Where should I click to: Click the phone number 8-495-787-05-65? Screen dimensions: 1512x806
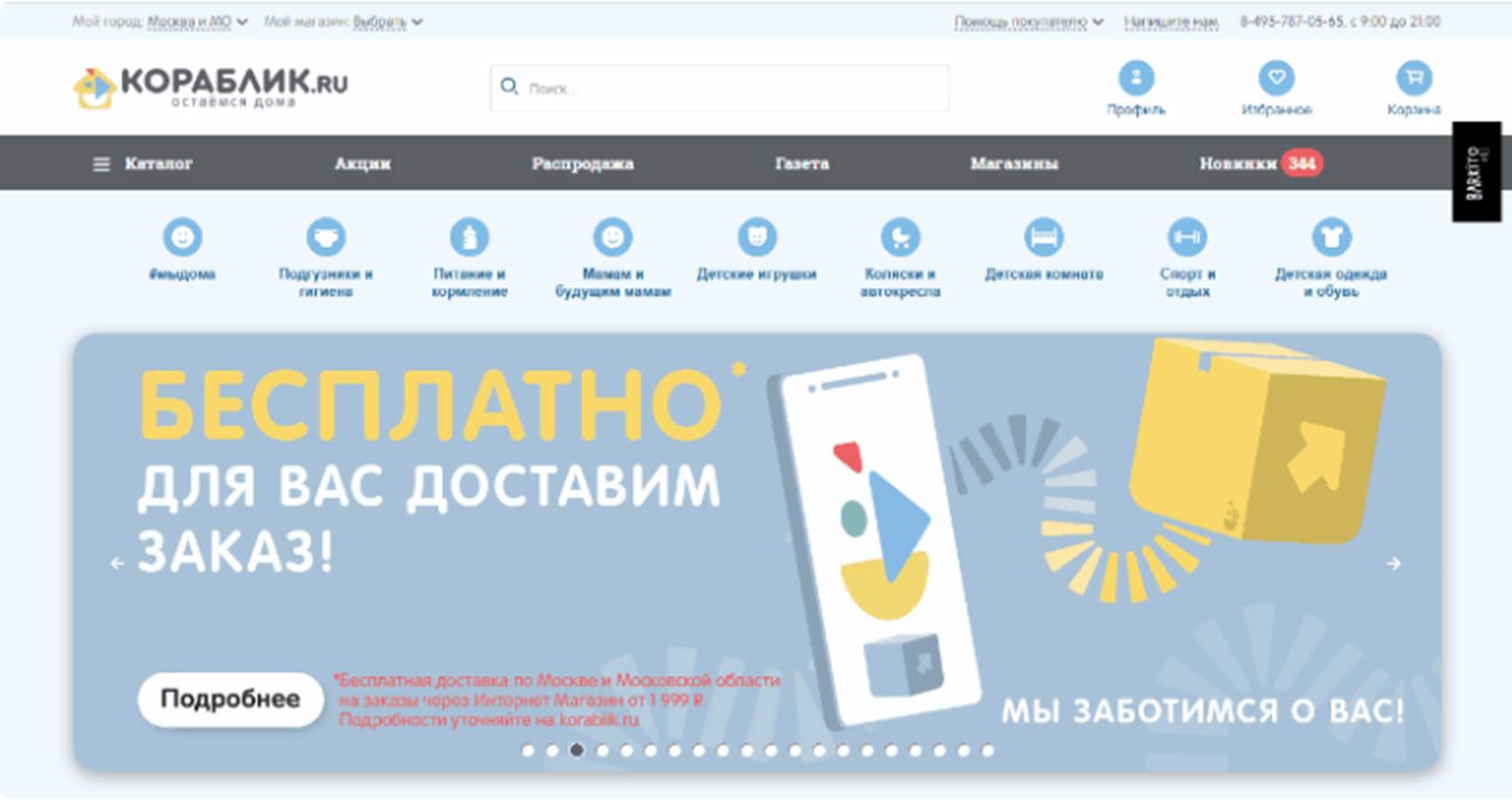1291,22
